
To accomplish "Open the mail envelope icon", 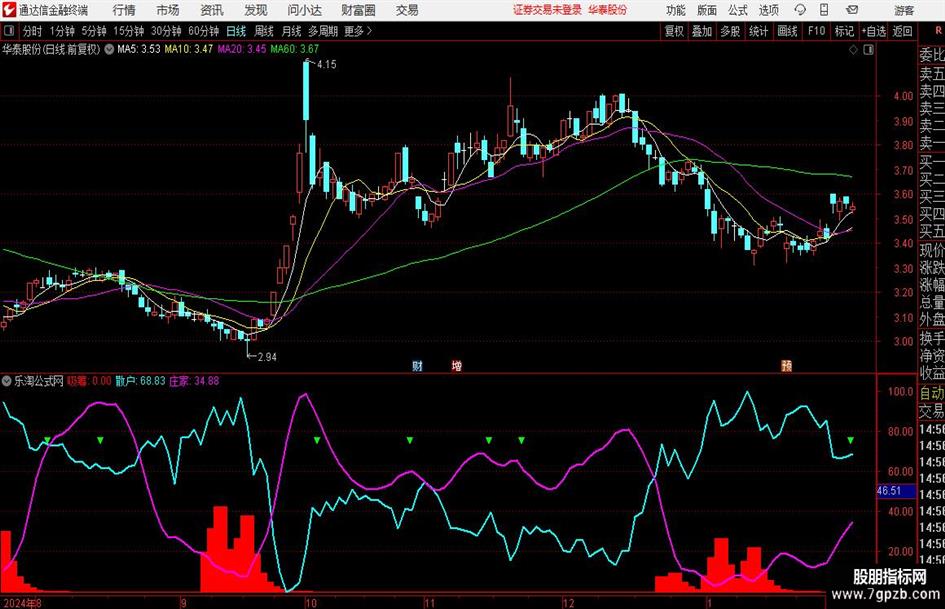I will click(852, 10).
